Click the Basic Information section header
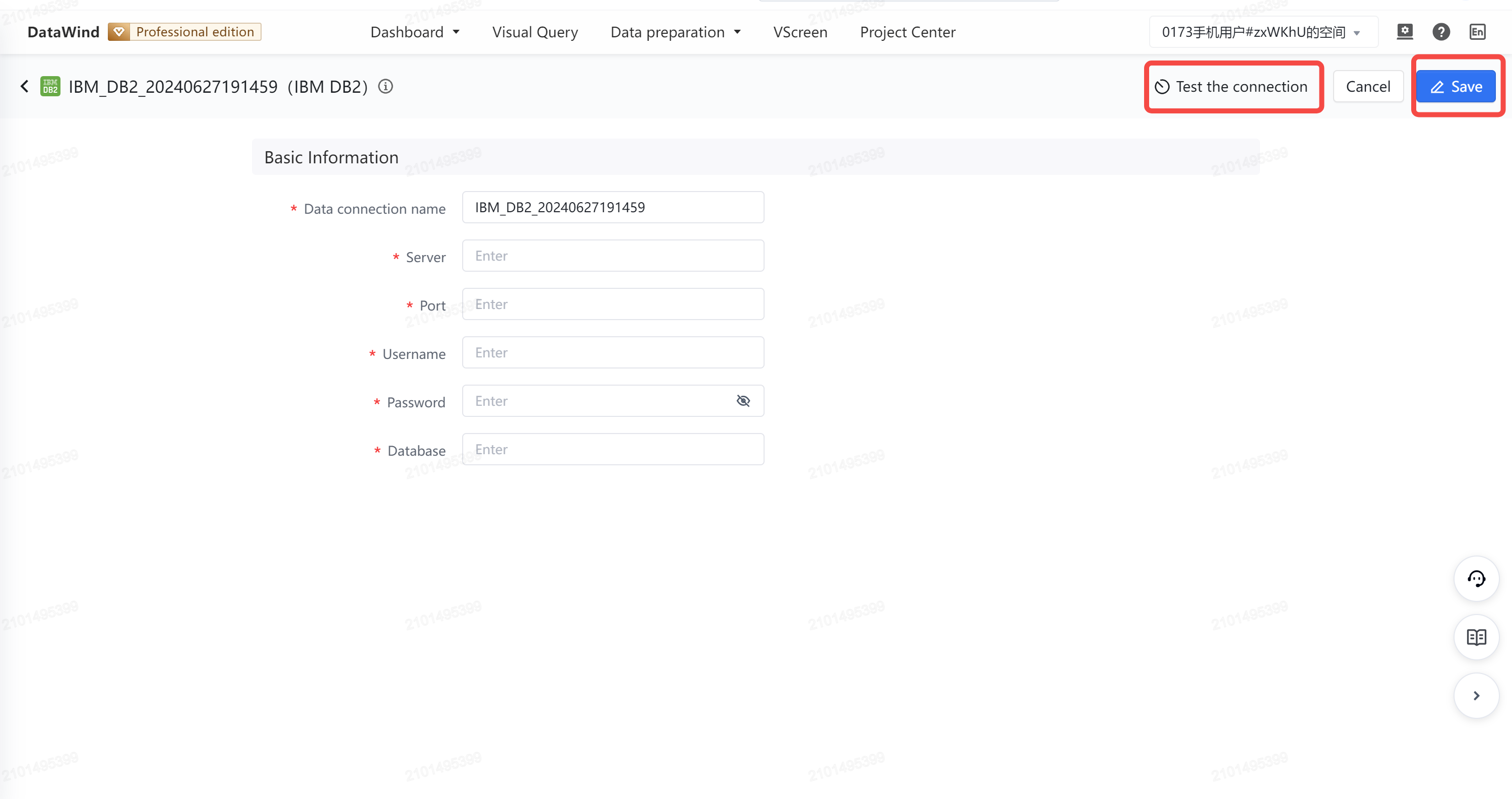 pos(755,157)
